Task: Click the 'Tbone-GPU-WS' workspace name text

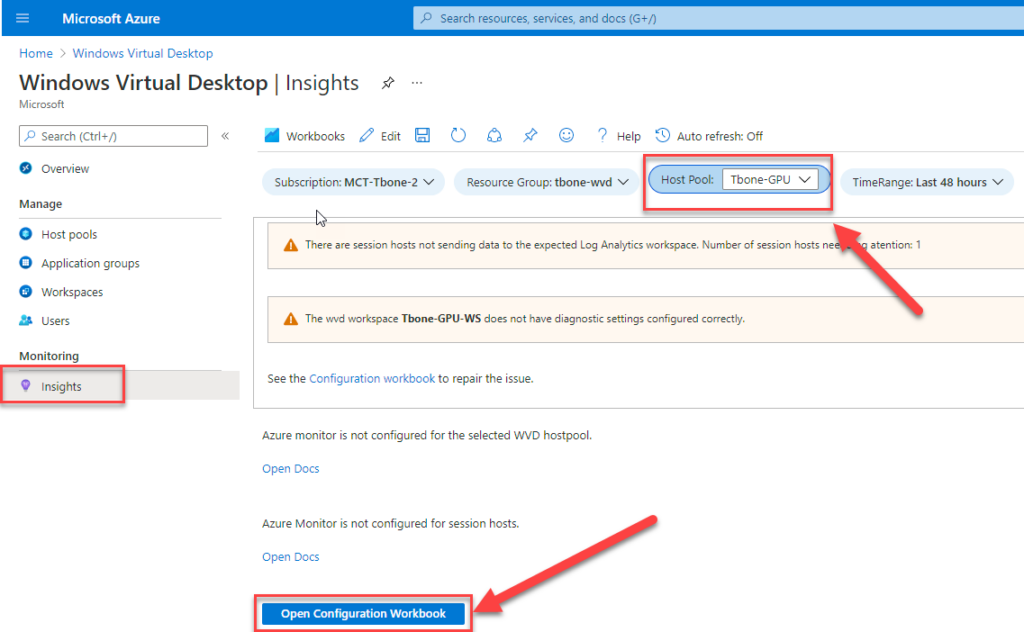Action: tap(441, 319)
